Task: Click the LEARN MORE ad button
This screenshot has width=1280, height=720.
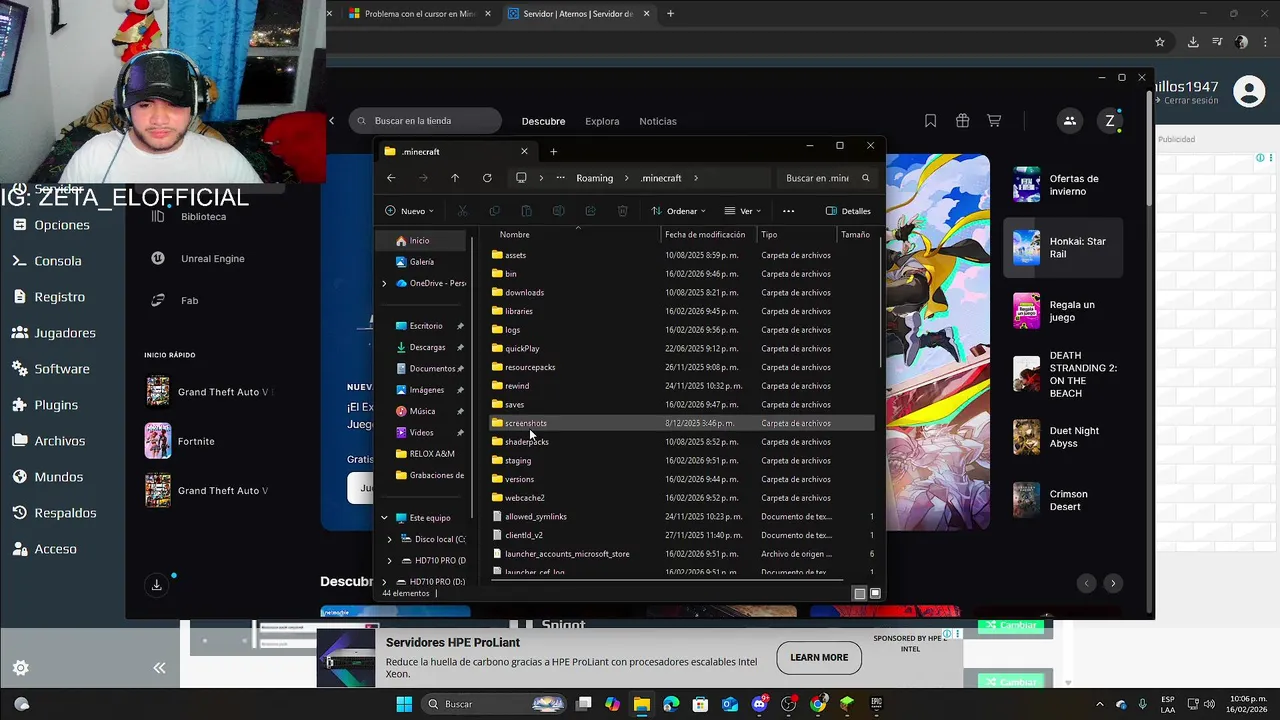Action: (x=819, y=657)
